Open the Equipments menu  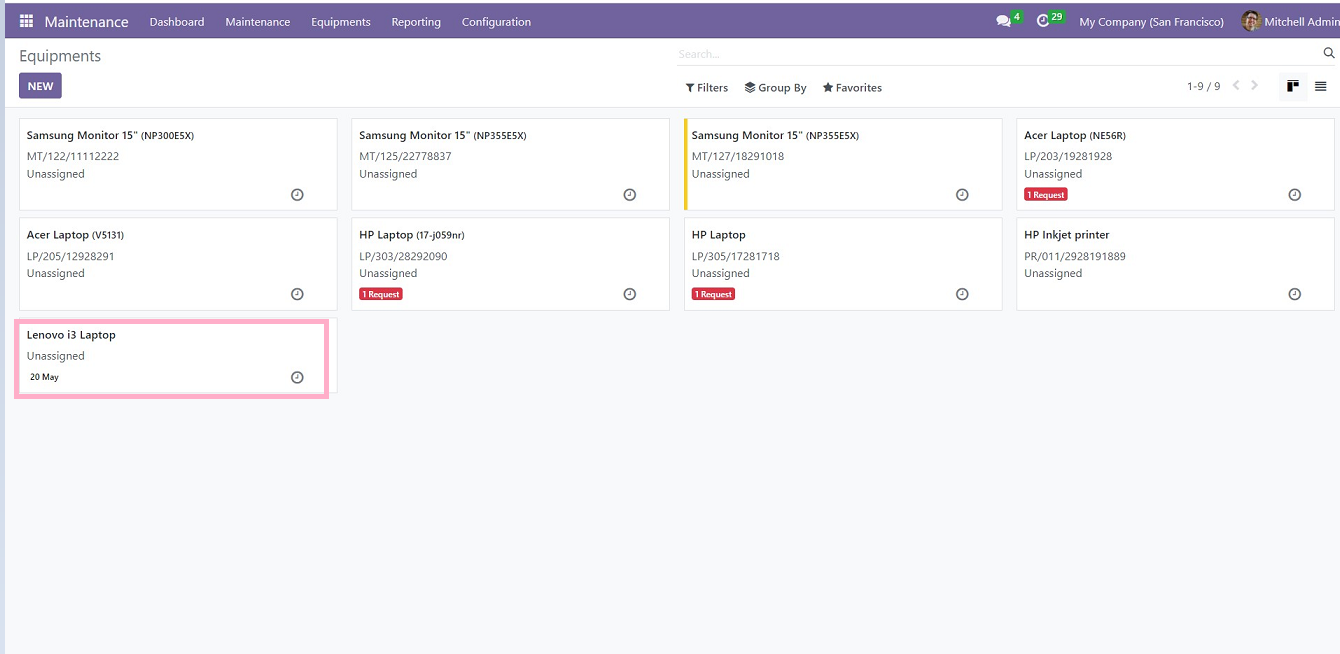click(x=341, y=22)
